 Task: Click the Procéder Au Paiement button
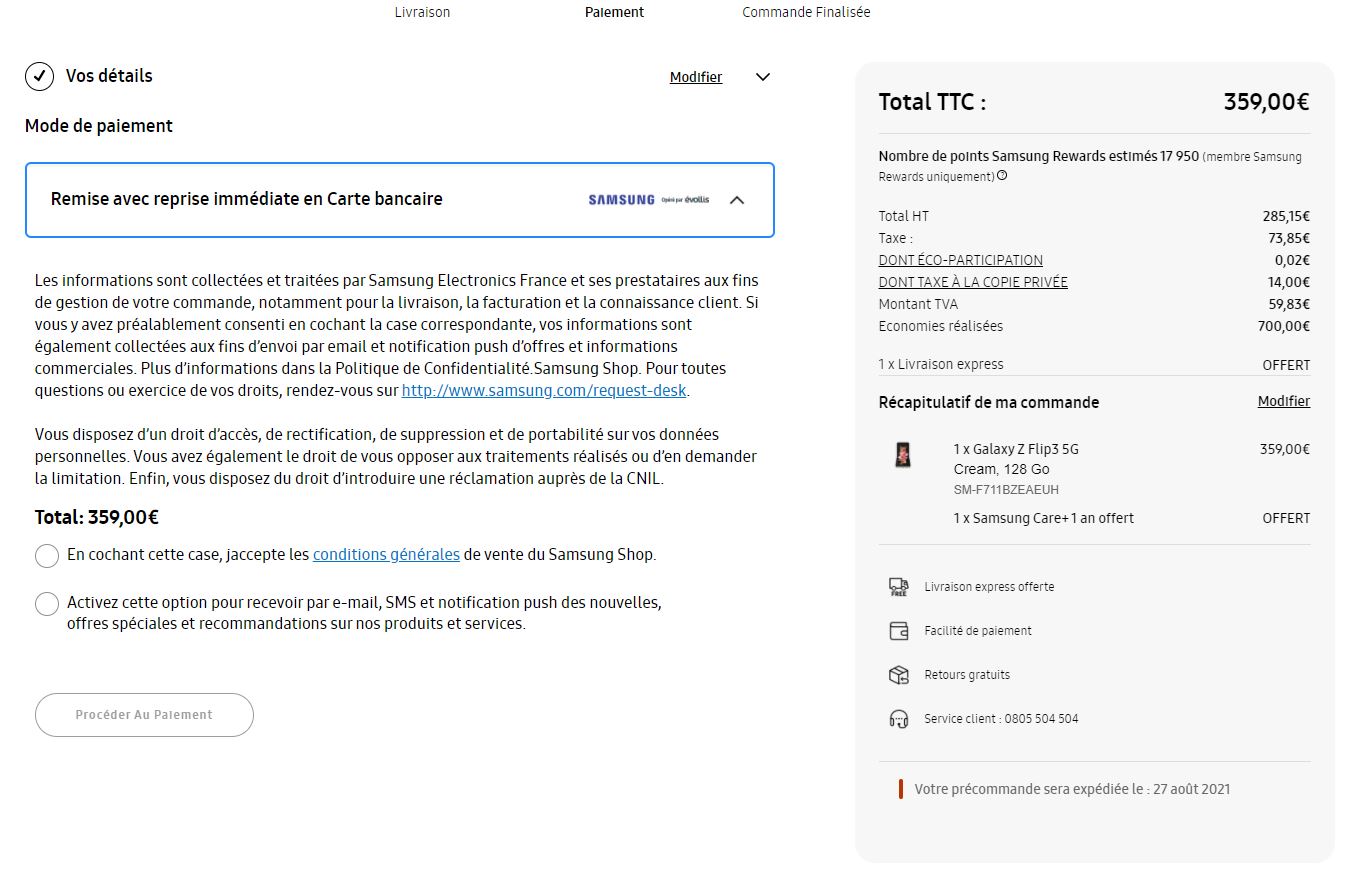coord(144,715)
